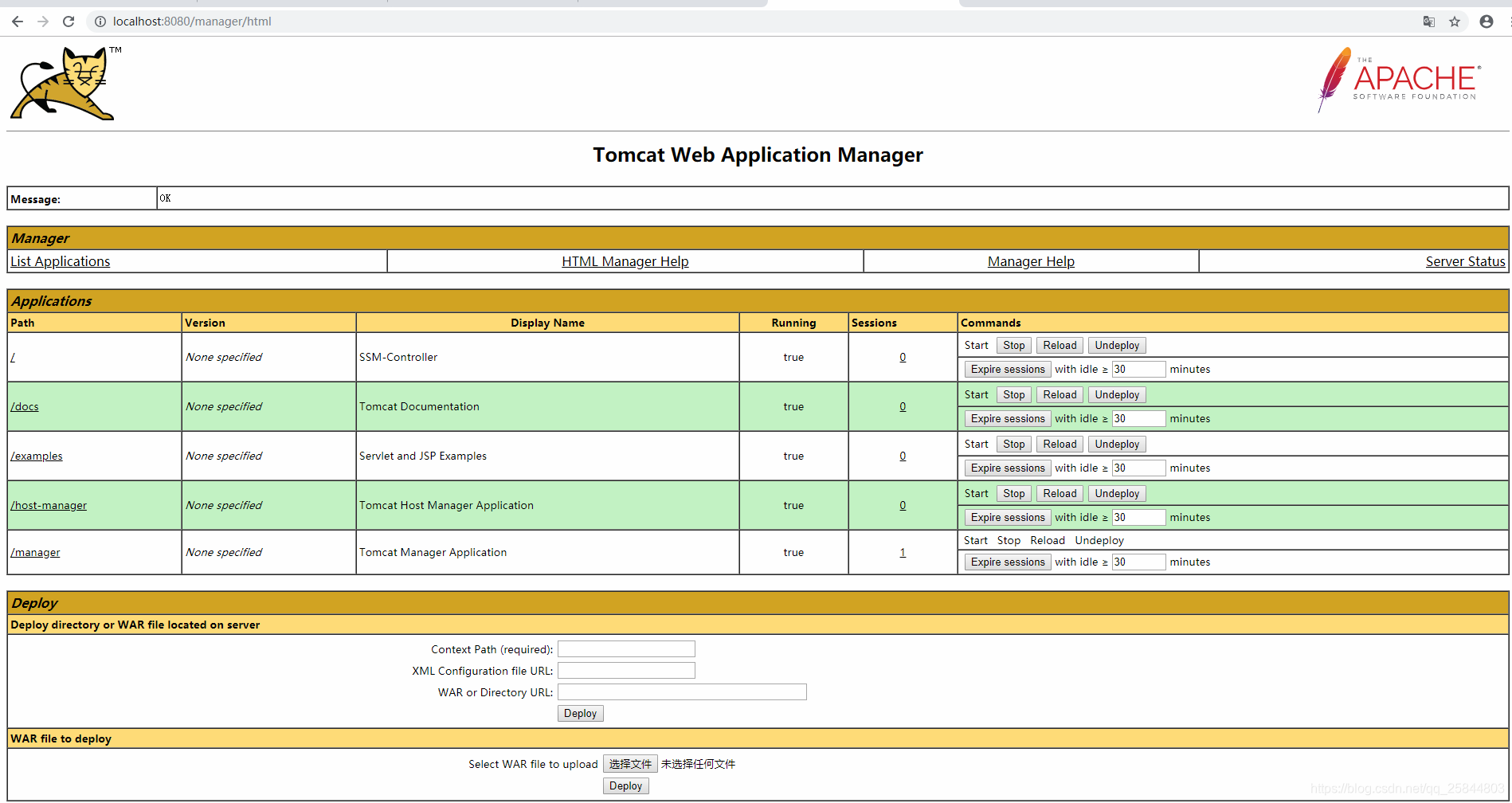Click the Tomcat cat logo
The width and height of the screenshot is (1512, 803).
click(65, 83)
